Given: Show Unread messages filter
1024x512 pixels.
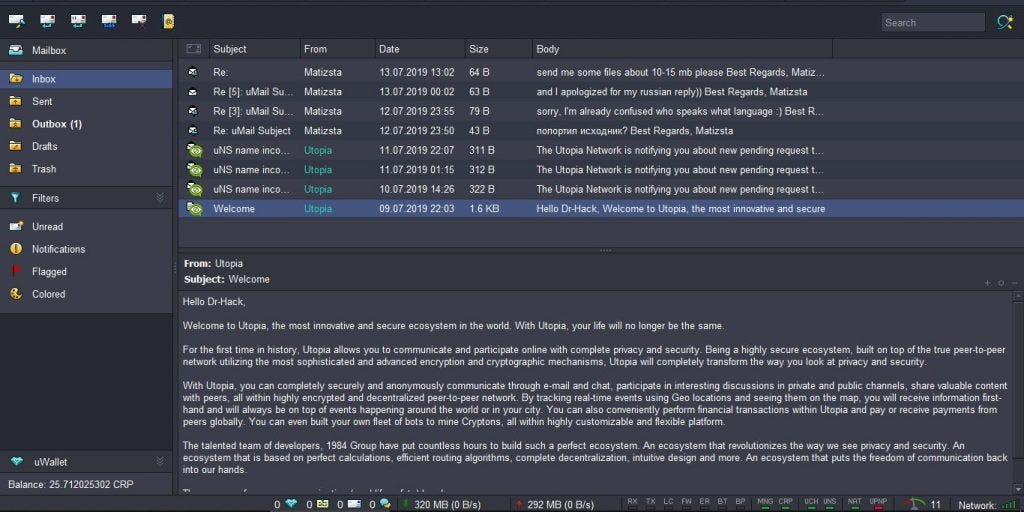Looking at the screenshot, I should point(86,227).
